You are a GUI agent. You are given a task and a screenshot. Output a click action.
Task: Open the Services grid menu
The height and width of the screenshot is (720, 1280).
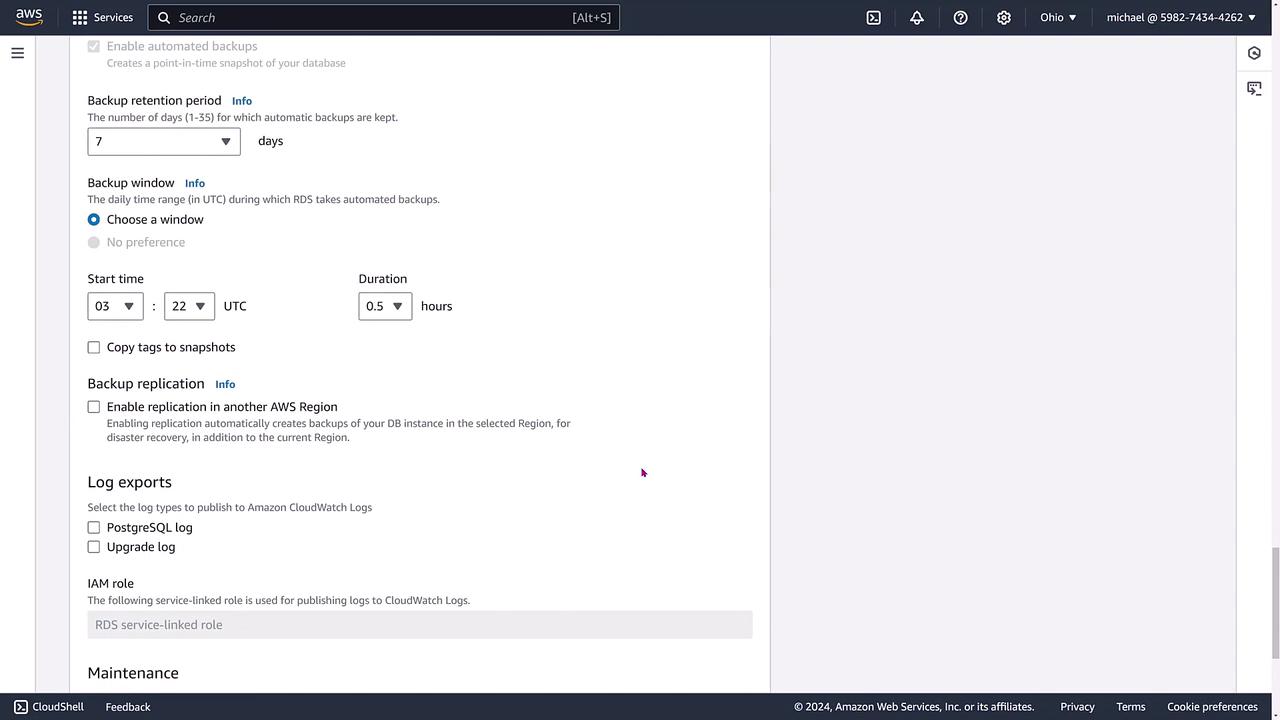pos(102,17)
